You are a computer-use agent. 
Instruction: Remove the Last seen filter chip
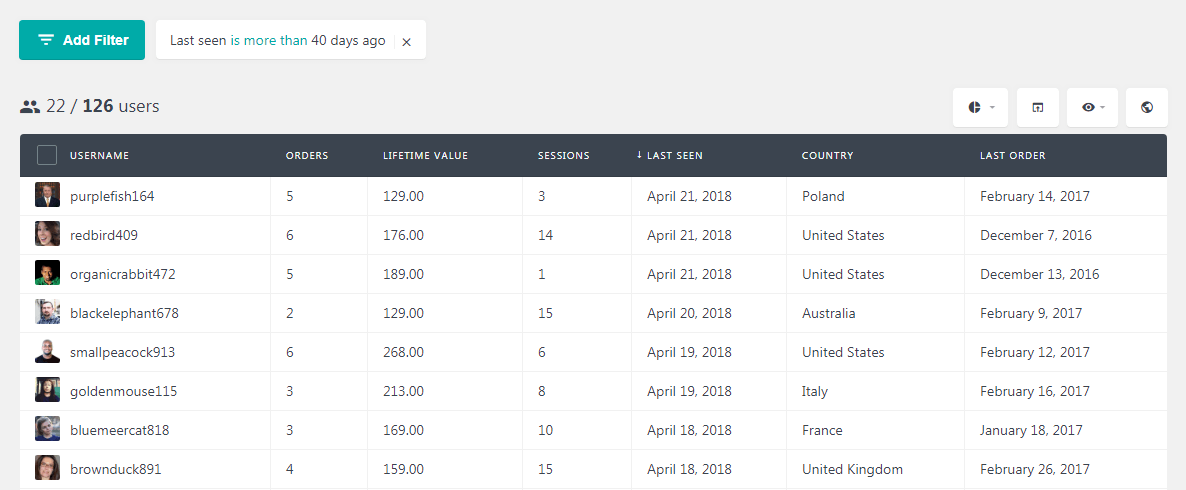tap(406, 42)
